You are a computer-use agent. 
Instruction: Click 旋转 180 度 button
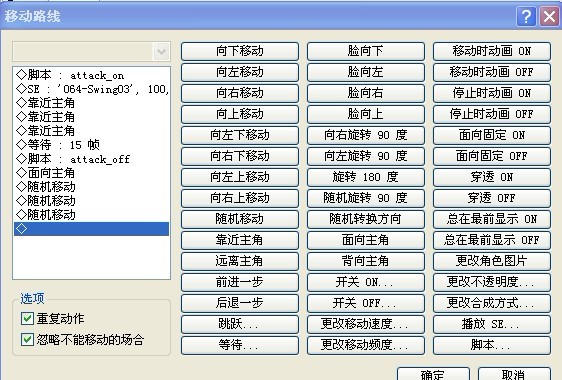366,177
